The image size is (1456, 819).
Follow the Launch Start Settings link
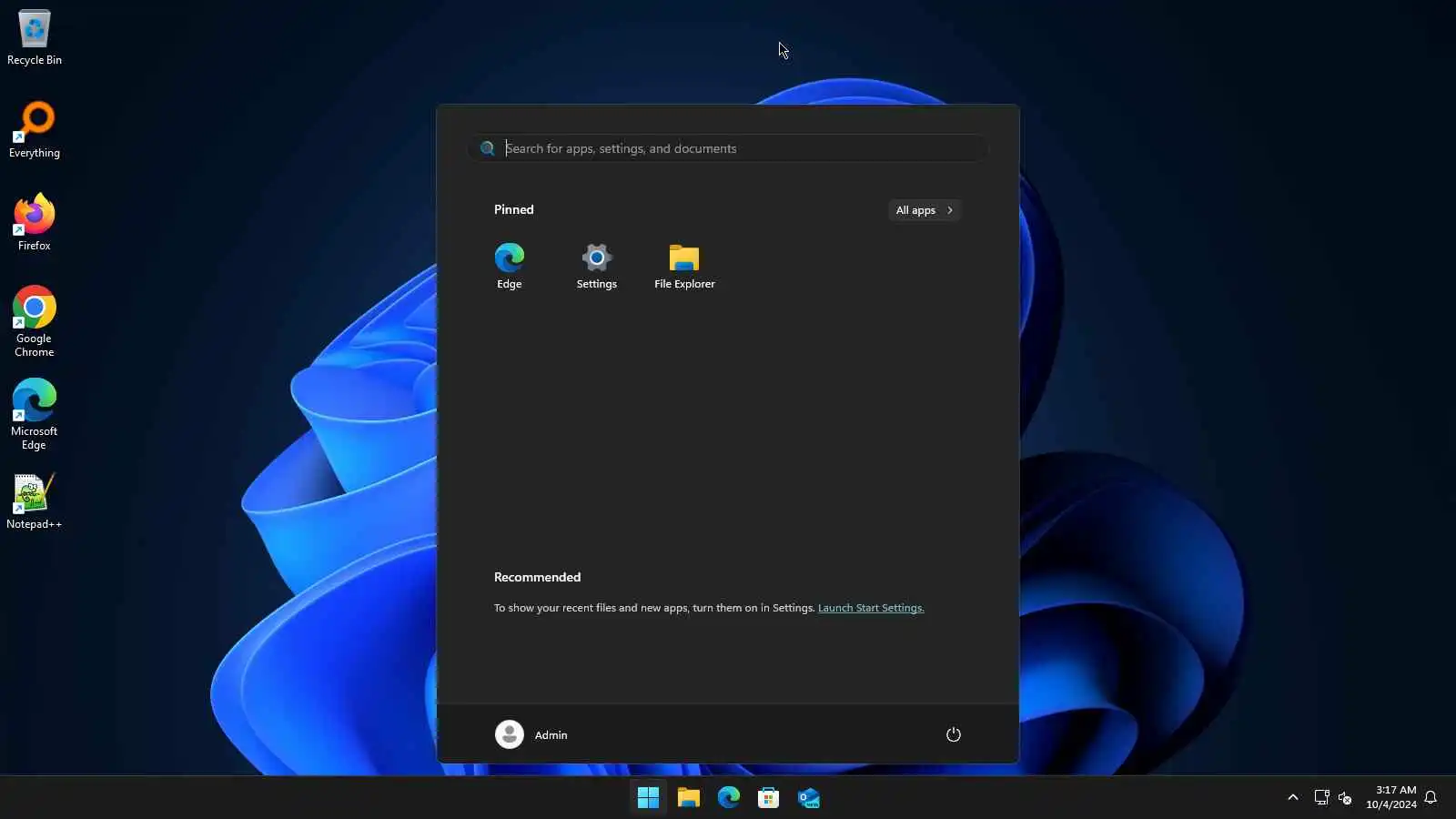coord(871,608)
